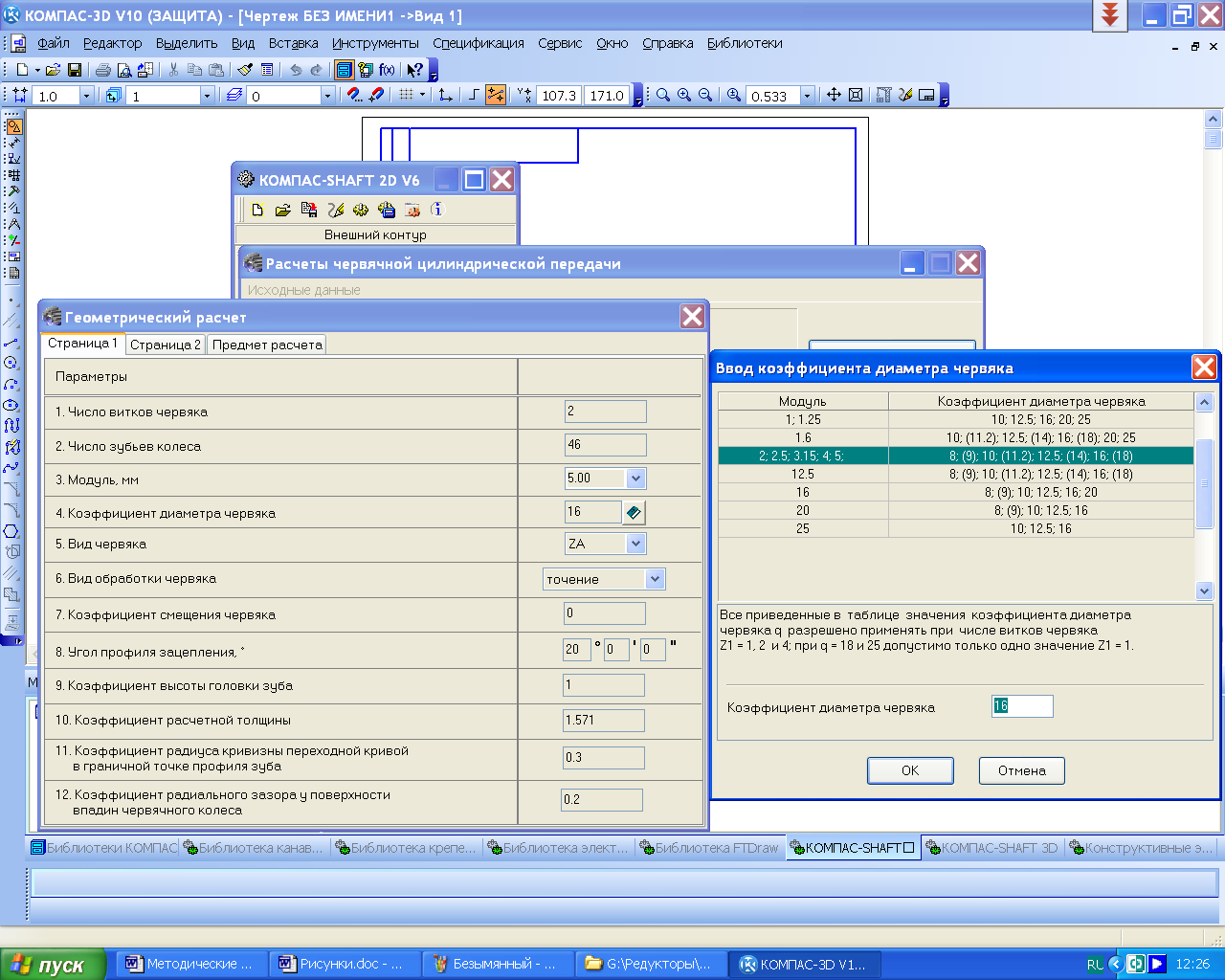Open view number dropdown arrow
This screenshot has height=980, width=1225.
pos(207,96)
